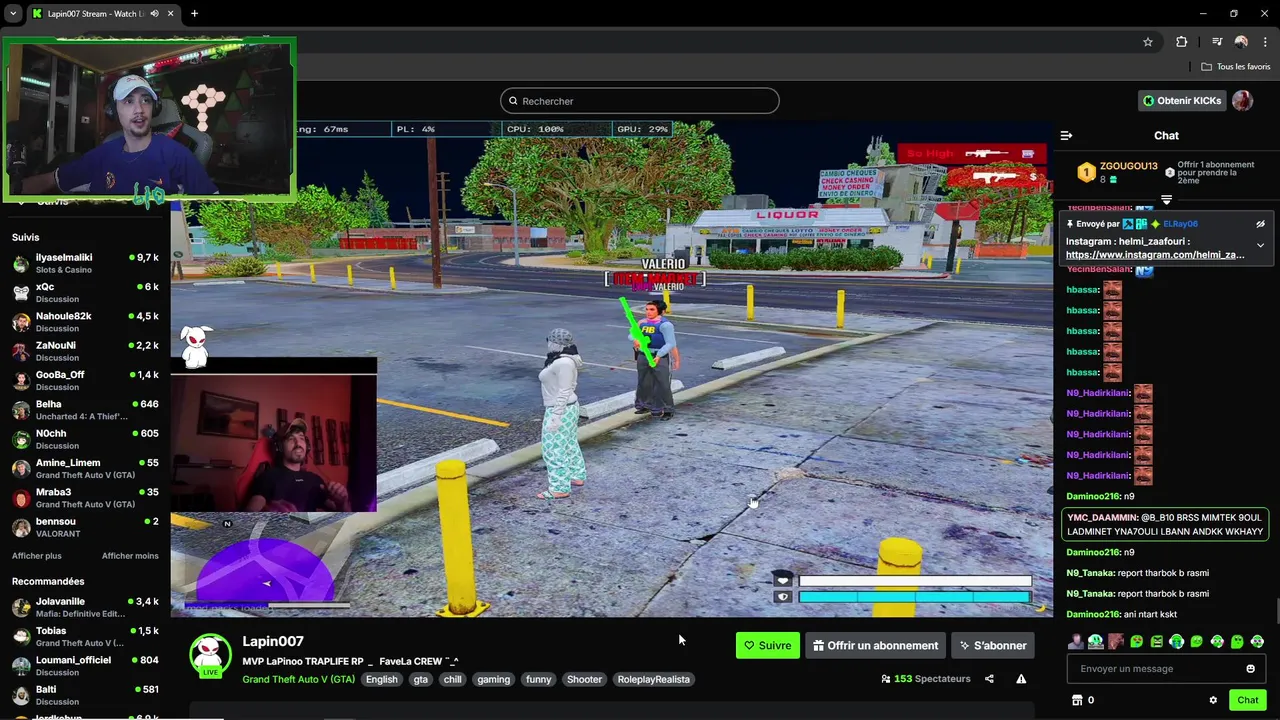Click the S'abonner button
Screen dimensions: 1280x720
(x=993, y=646)
